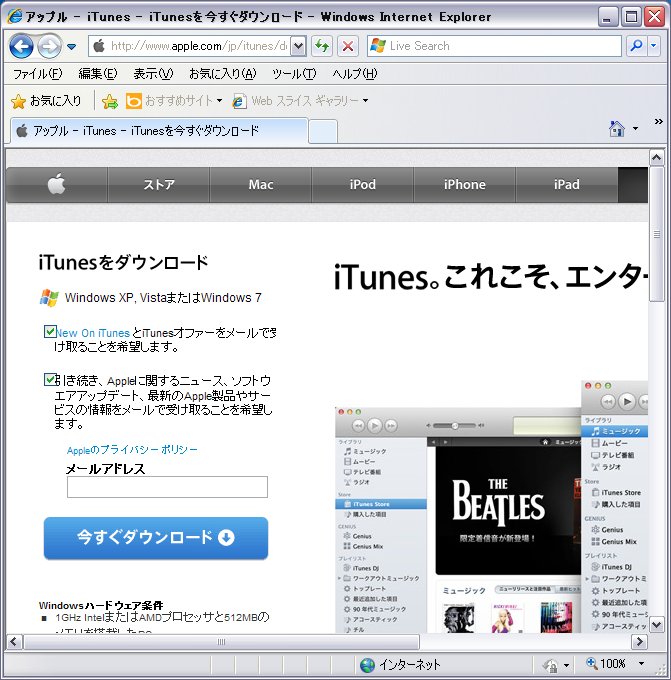The width and height of the screenshot is (671, 680).
Task: Open the zoom level dropdown arrow
Action: (642, 664)
